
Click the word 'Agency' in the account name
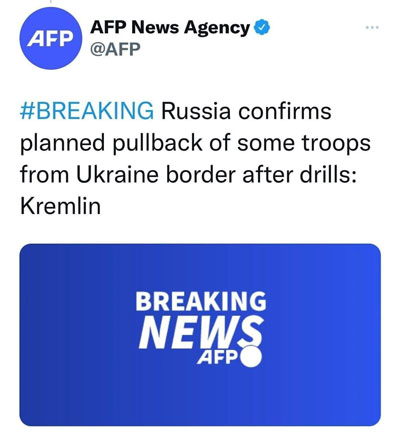click(217, 28)
